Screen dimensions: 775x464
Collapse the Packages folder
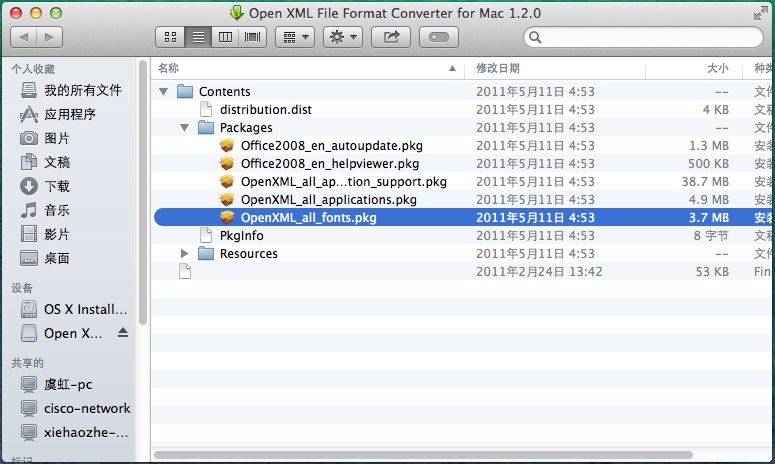[x=184, y=127]
